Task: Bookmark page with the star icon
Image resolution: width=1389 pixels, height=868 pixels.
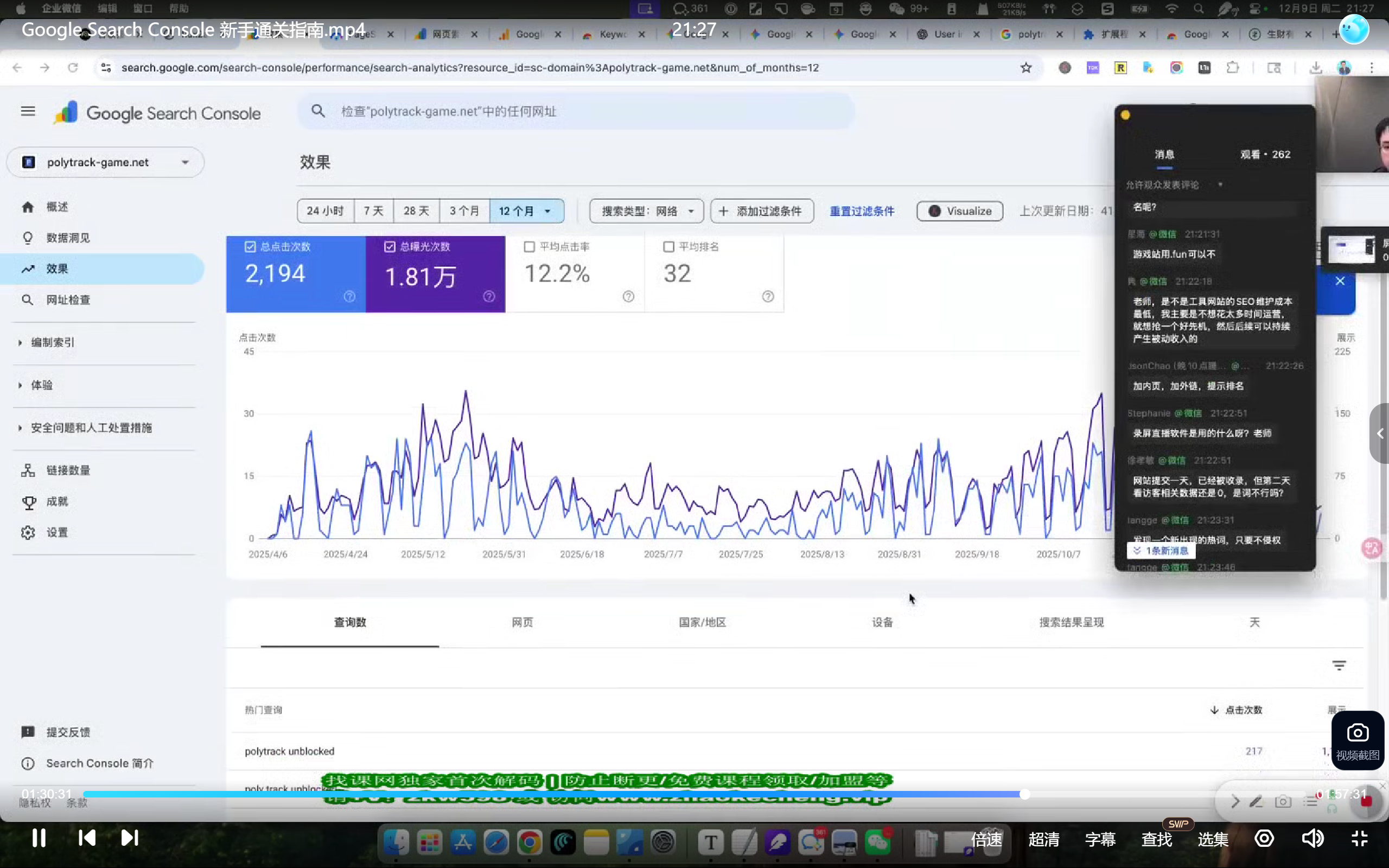Action: click(1025, 68)
